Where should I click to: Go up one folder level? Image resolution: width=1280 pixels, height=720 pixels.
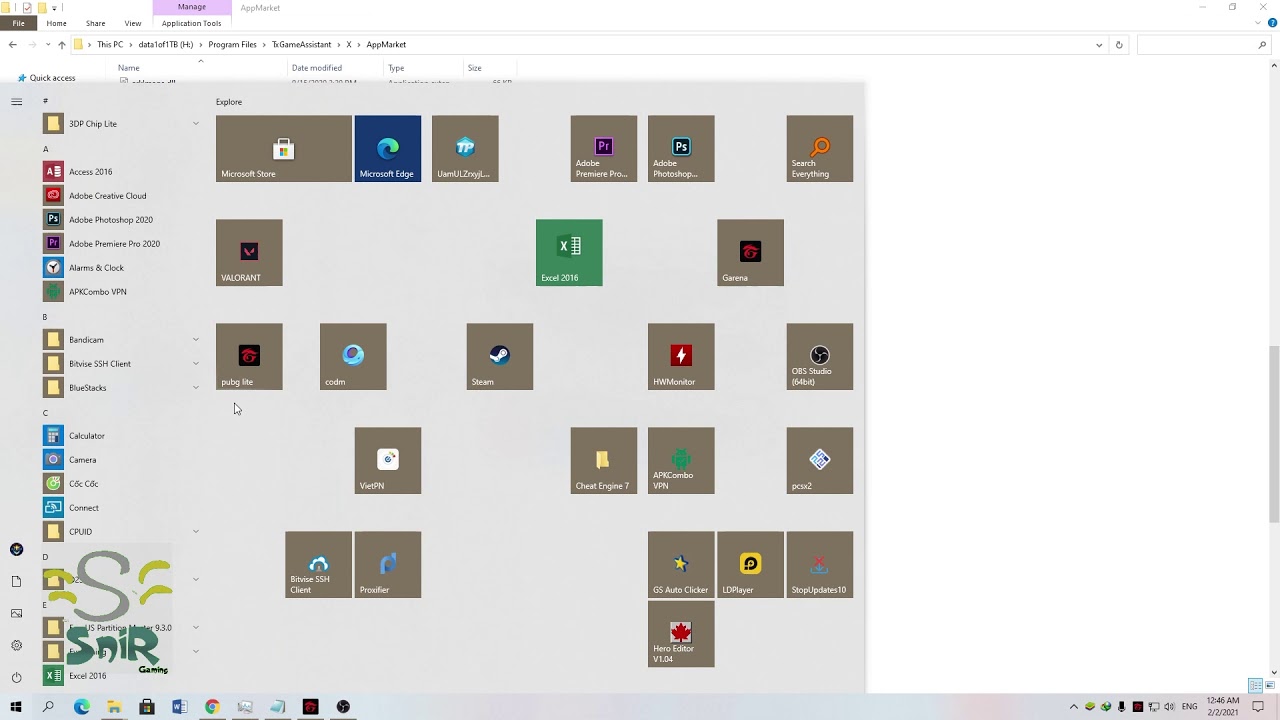(62, 45)
